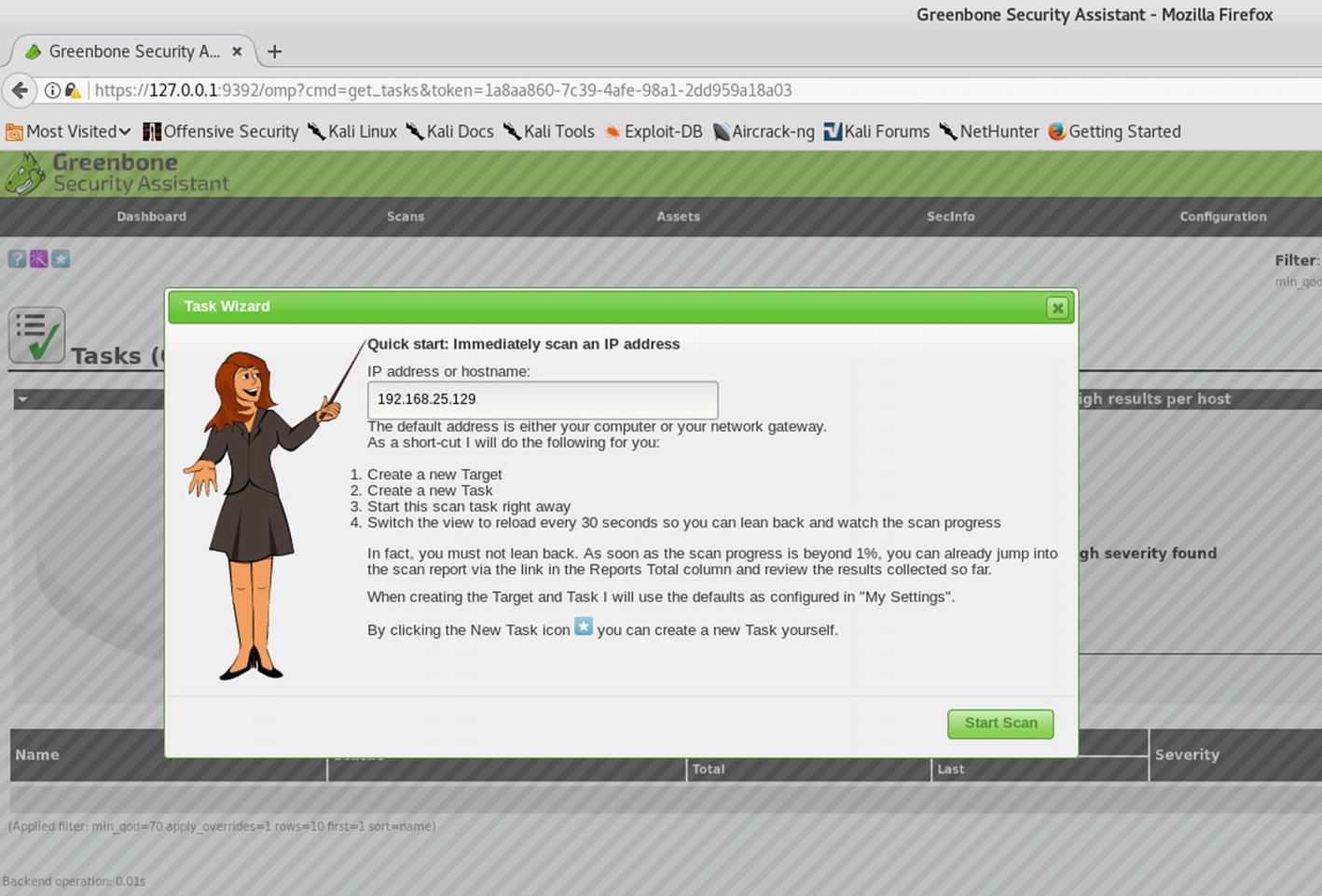Click the Last report column header

951,769
